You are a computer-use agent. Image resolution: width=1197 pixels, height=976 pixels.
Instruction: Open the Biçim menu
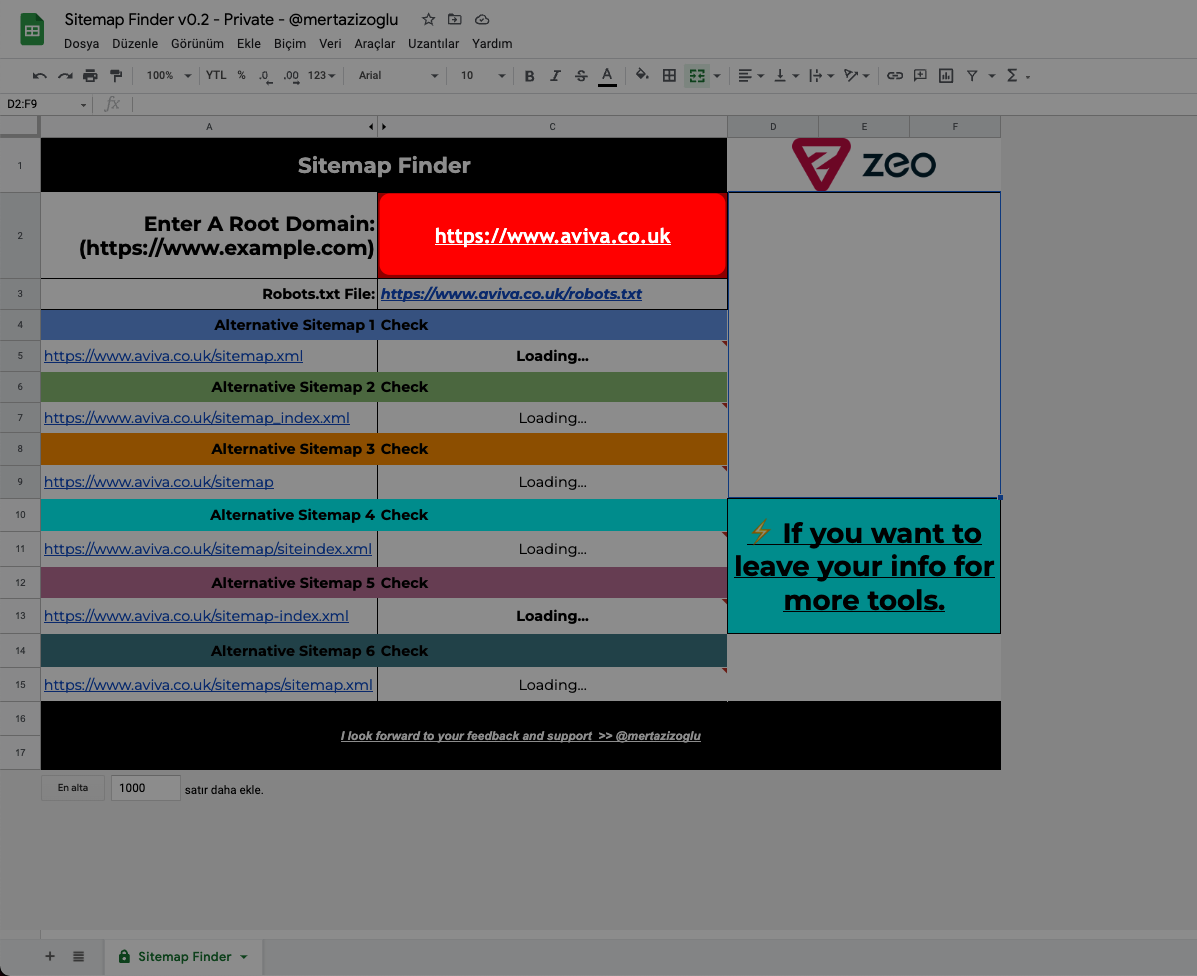[290, 43]
